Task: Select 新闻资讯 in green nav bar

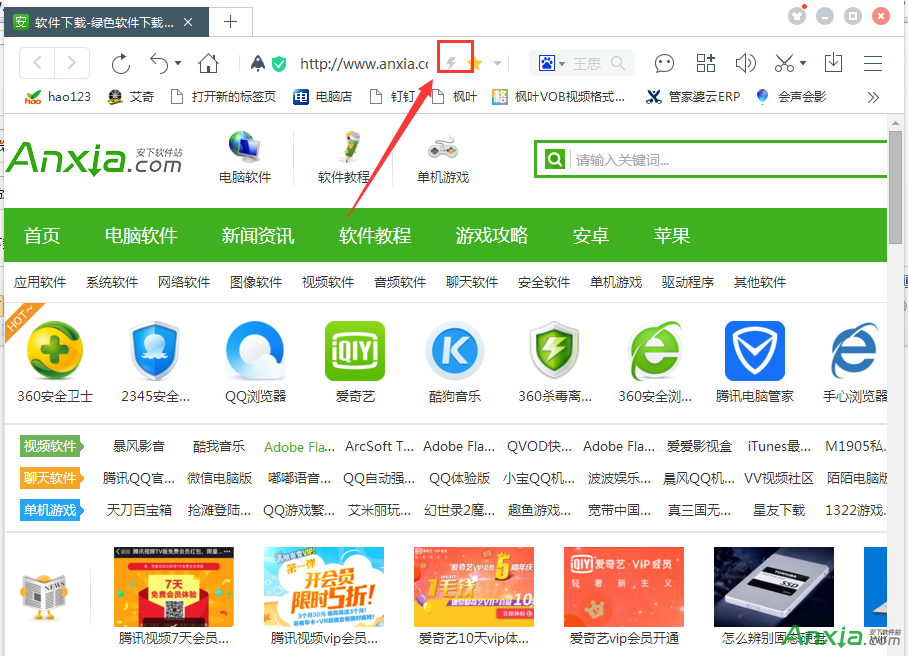Action: coord(258,236)
